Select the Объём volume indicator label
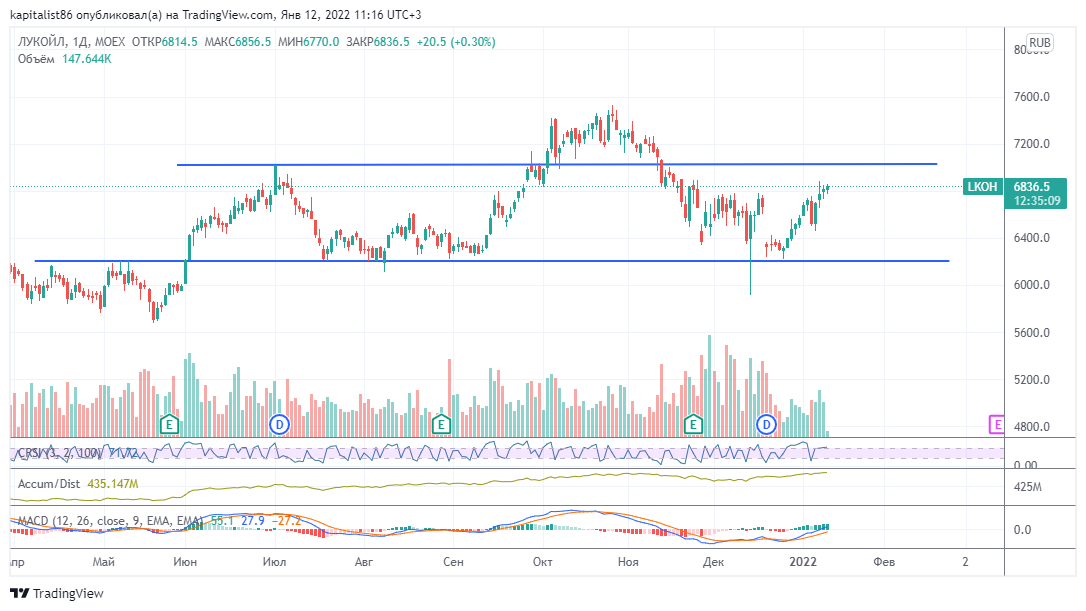This screenshot has width=1086, height=611. click(x=36, y=59)
